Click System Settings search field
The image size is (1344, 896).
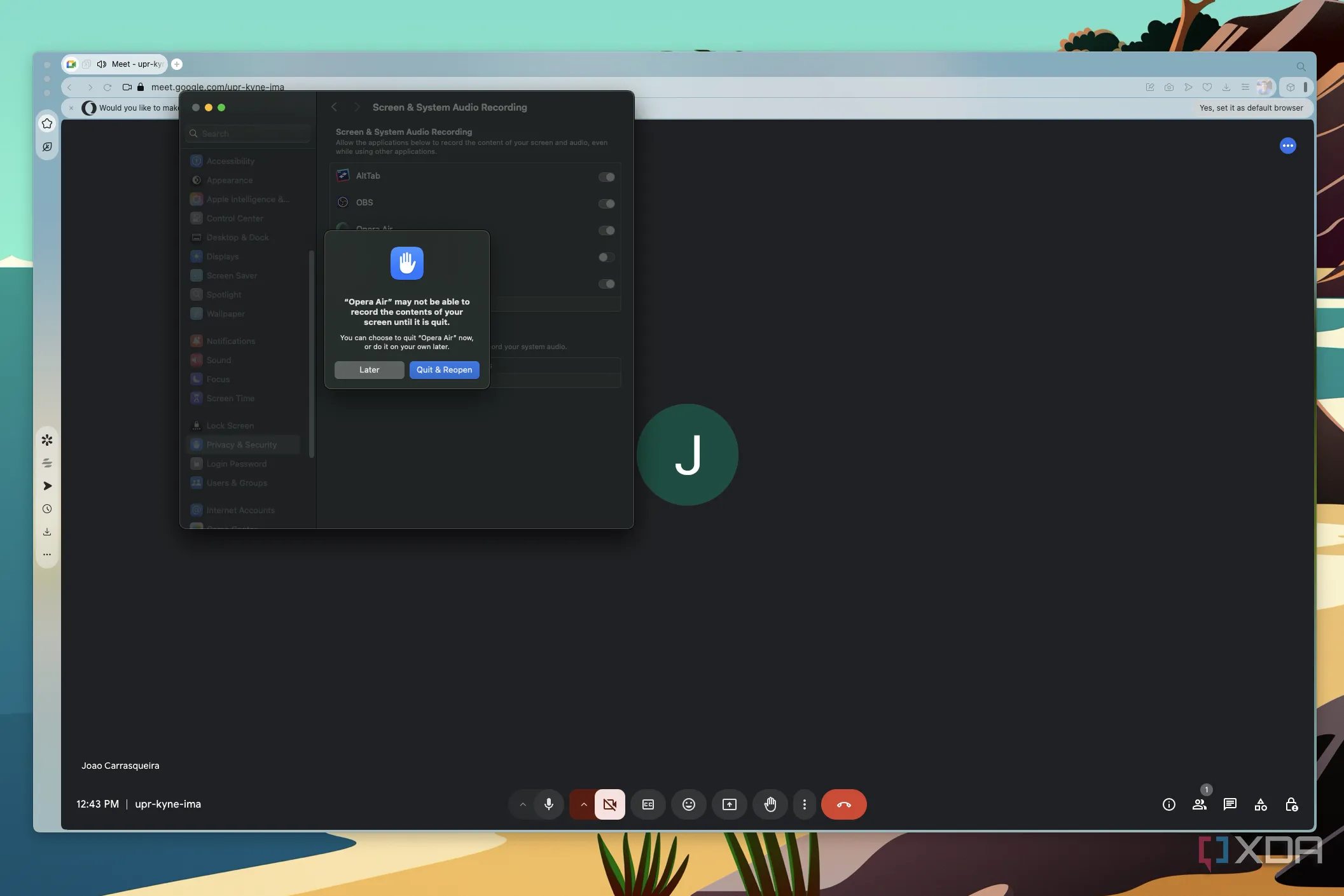coord(249,134)
